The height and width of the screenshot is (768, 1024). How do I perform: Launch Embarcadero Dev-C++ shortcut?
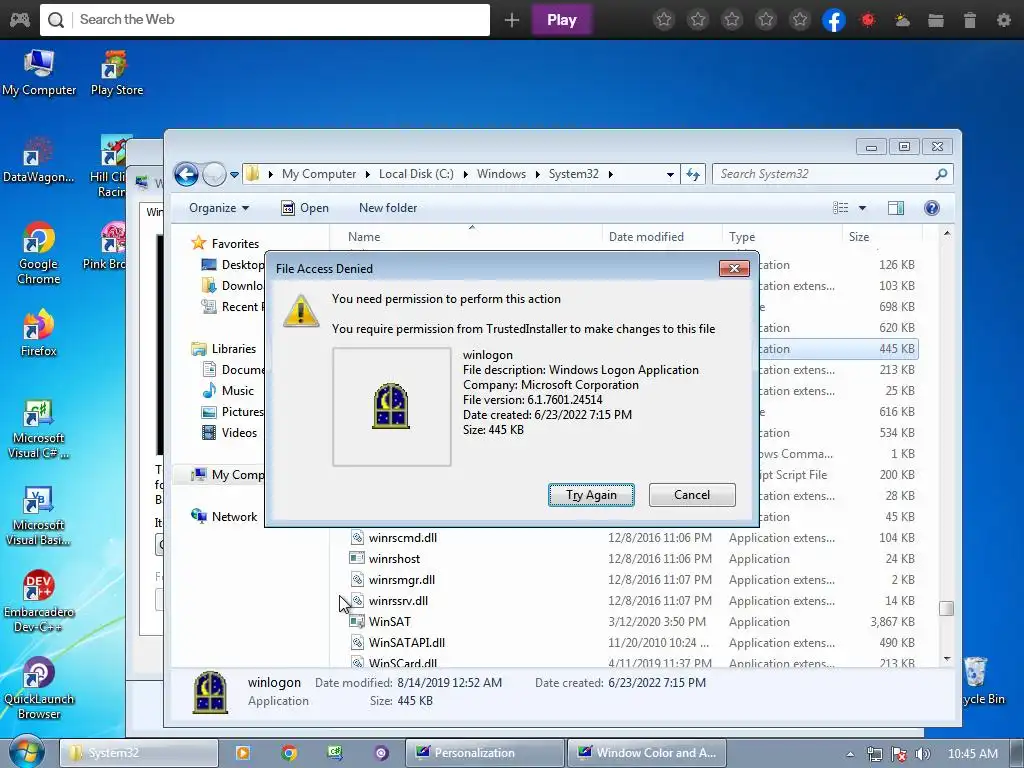point(39,602)
